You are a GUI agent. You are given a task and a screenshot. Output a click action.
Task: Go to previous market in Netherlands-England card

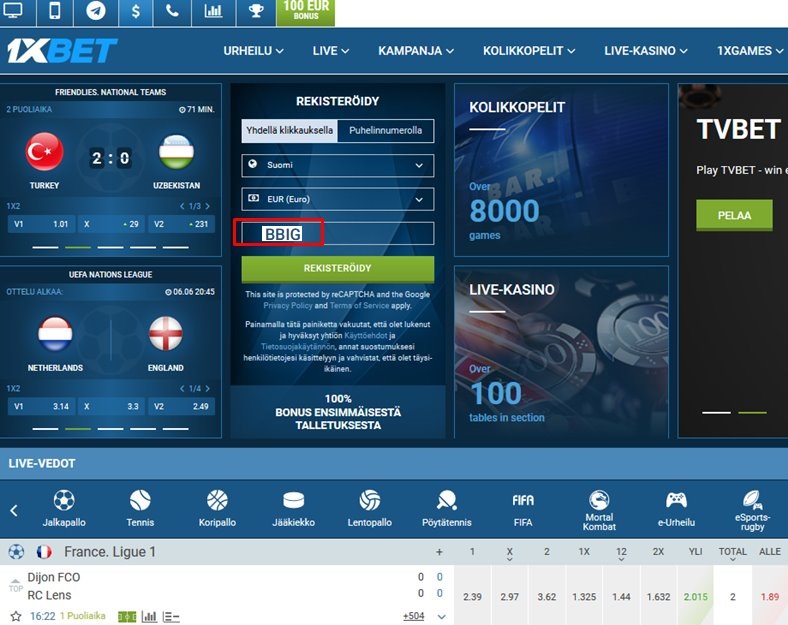(182, 388)
